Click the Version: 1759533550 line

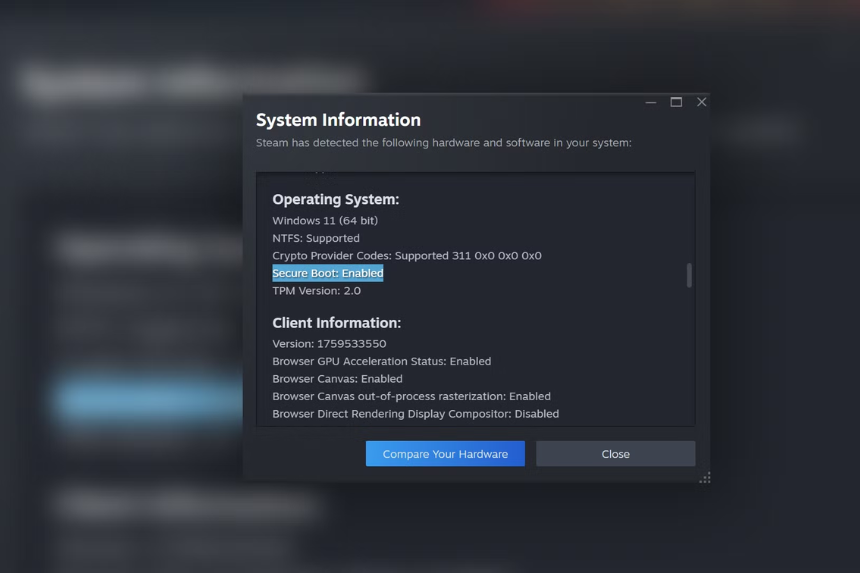point(329,344)
